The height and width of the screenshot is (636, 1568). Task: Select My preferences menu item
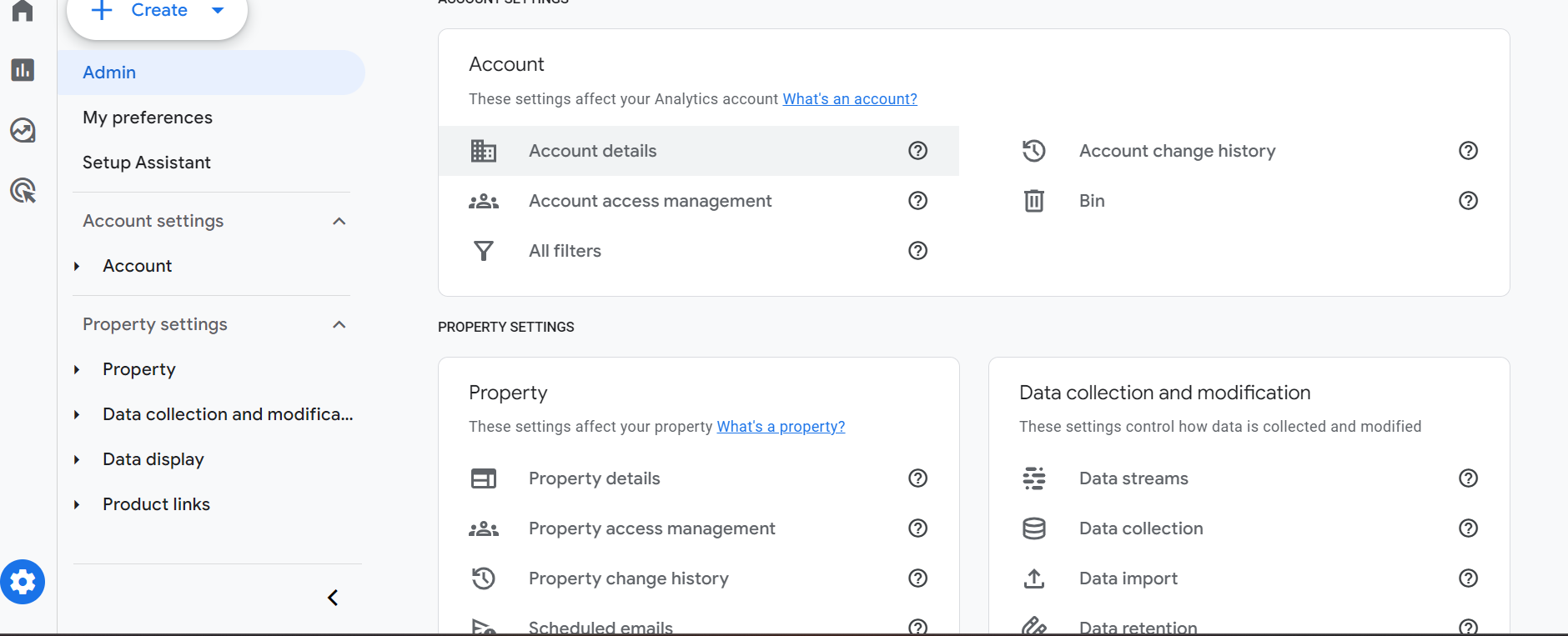pyautogui.click(x=148, y=118)
